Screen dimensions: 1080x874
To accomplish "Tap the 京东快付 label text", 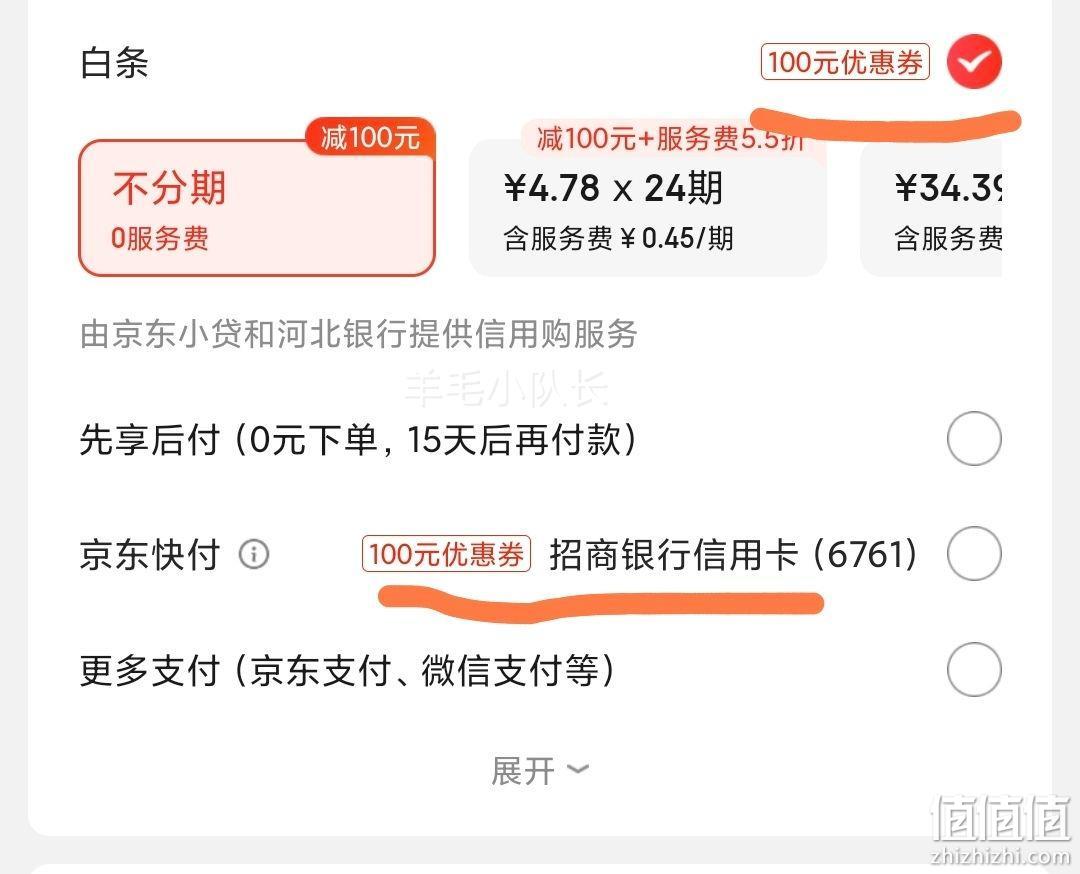I will pyautogui.click(x=150, y=554).
